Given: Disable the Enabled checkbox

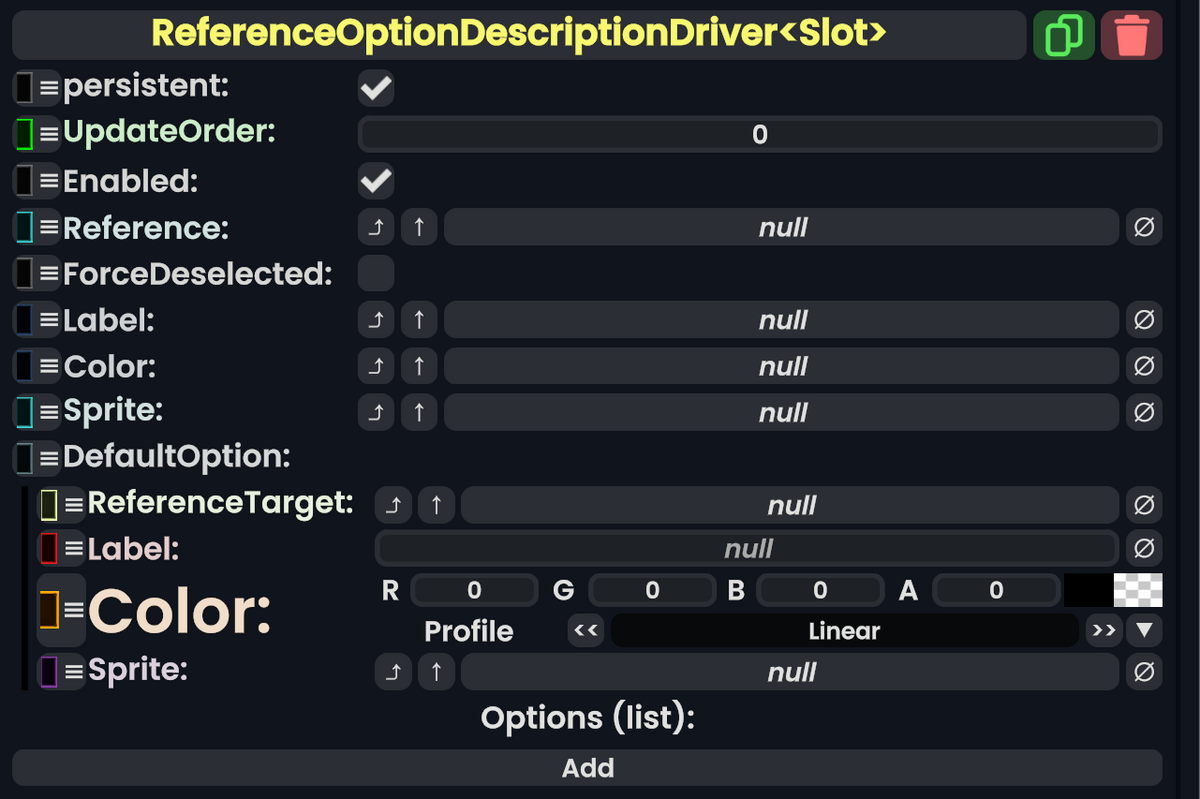Looking at the screenshot, I should click(376, 181).
